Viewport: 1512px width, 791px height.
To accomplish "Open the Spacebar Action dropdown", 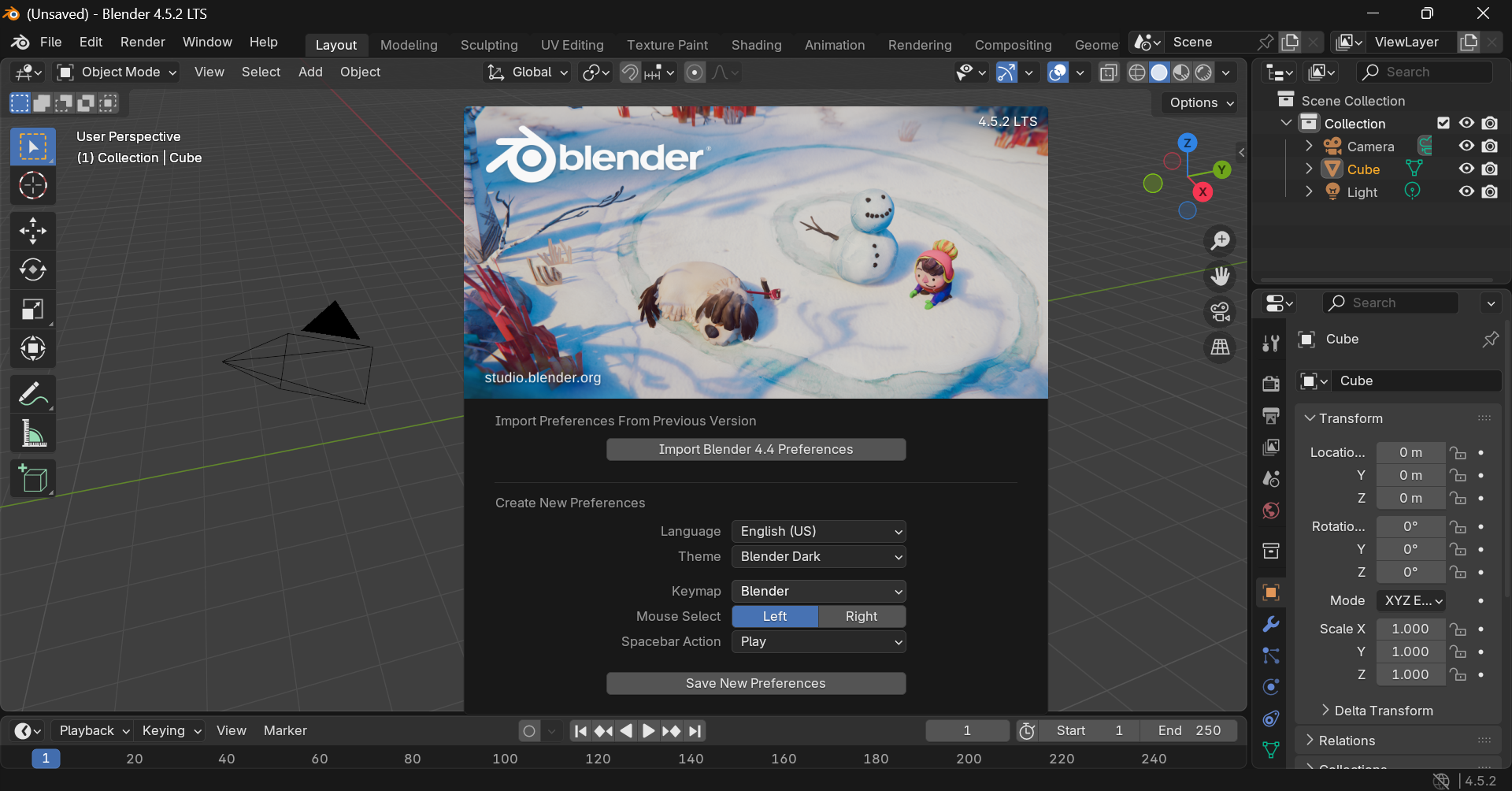I will pyautogui.click(x=818, y=641).
